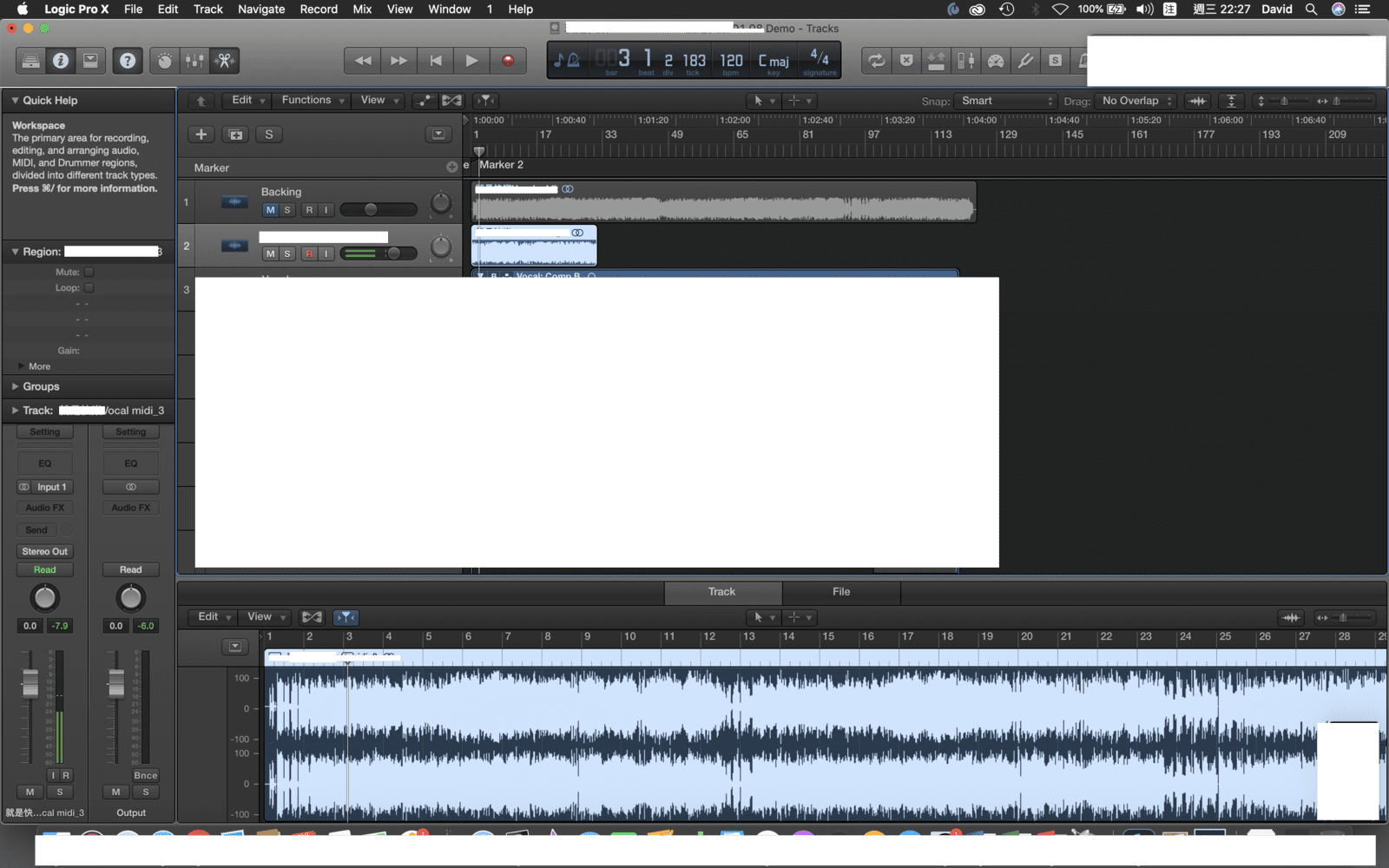Click the up-arrow leave folder button
The height and width of the screenshot is (868, 1389).
click(201, 101)
